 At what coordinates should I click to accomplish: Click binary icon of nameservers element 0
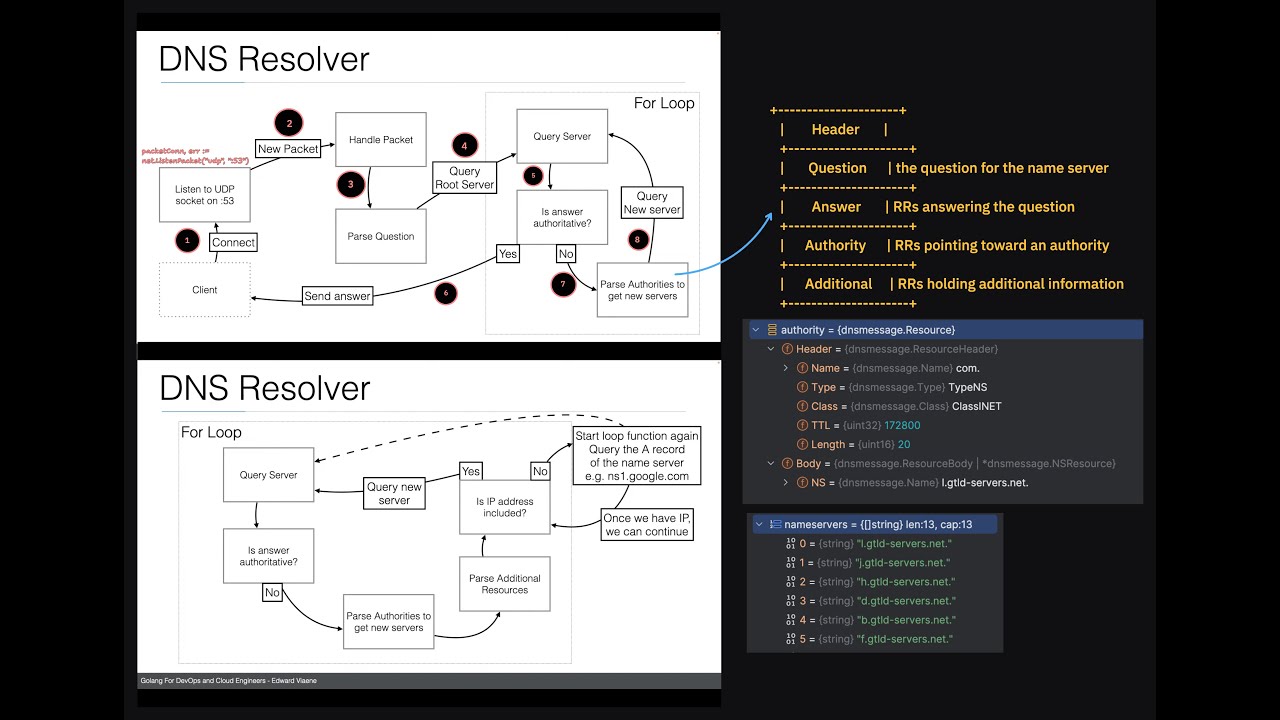791,544
